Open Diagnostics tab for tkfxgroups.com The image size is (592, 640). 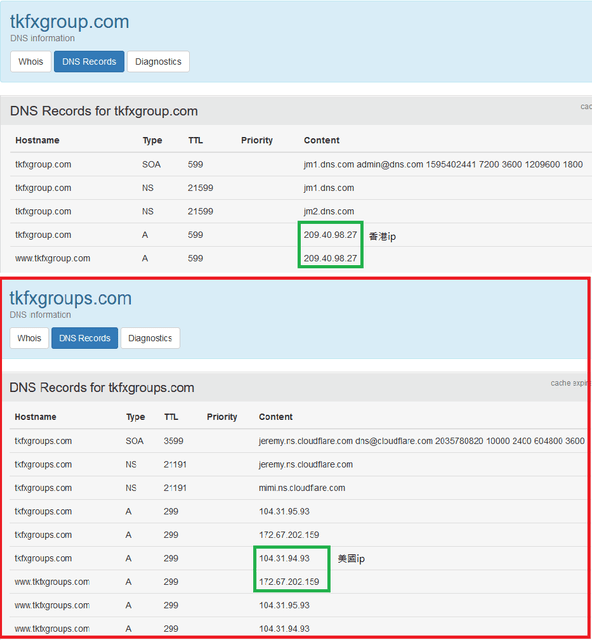pos(150,338)
